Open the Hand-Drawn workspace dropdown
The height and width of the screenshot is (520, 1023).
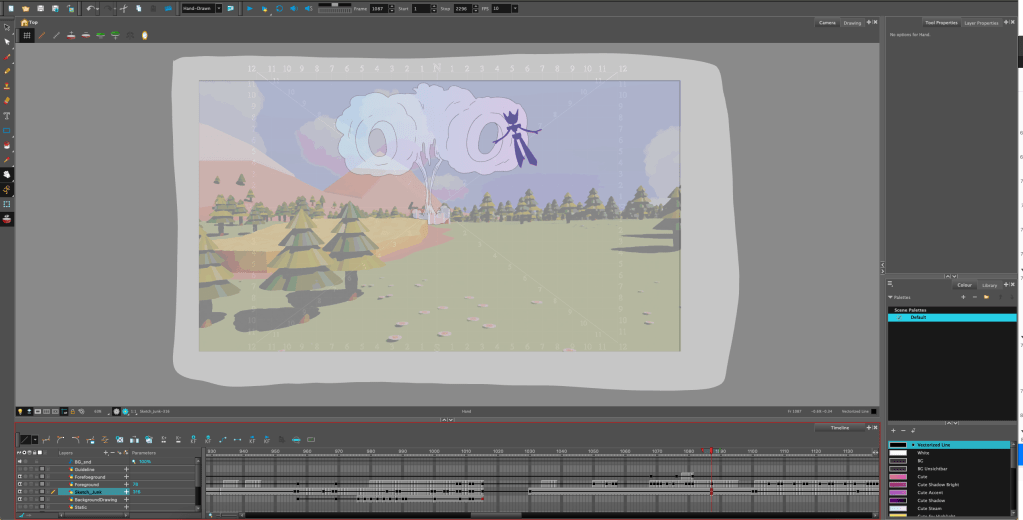pyautogui.click(x=218, y=8)
